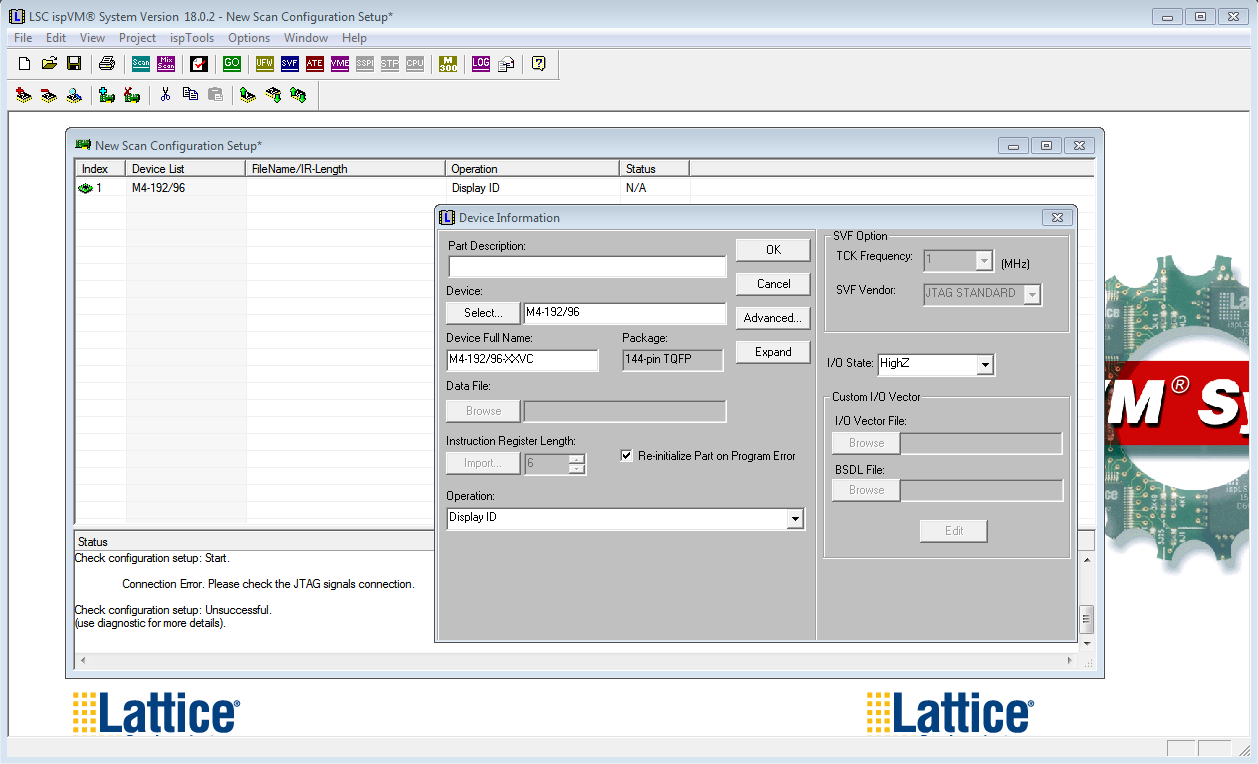1258x764 pixels.
Task: Open the ATE tool icon
Action: (315, 64)
